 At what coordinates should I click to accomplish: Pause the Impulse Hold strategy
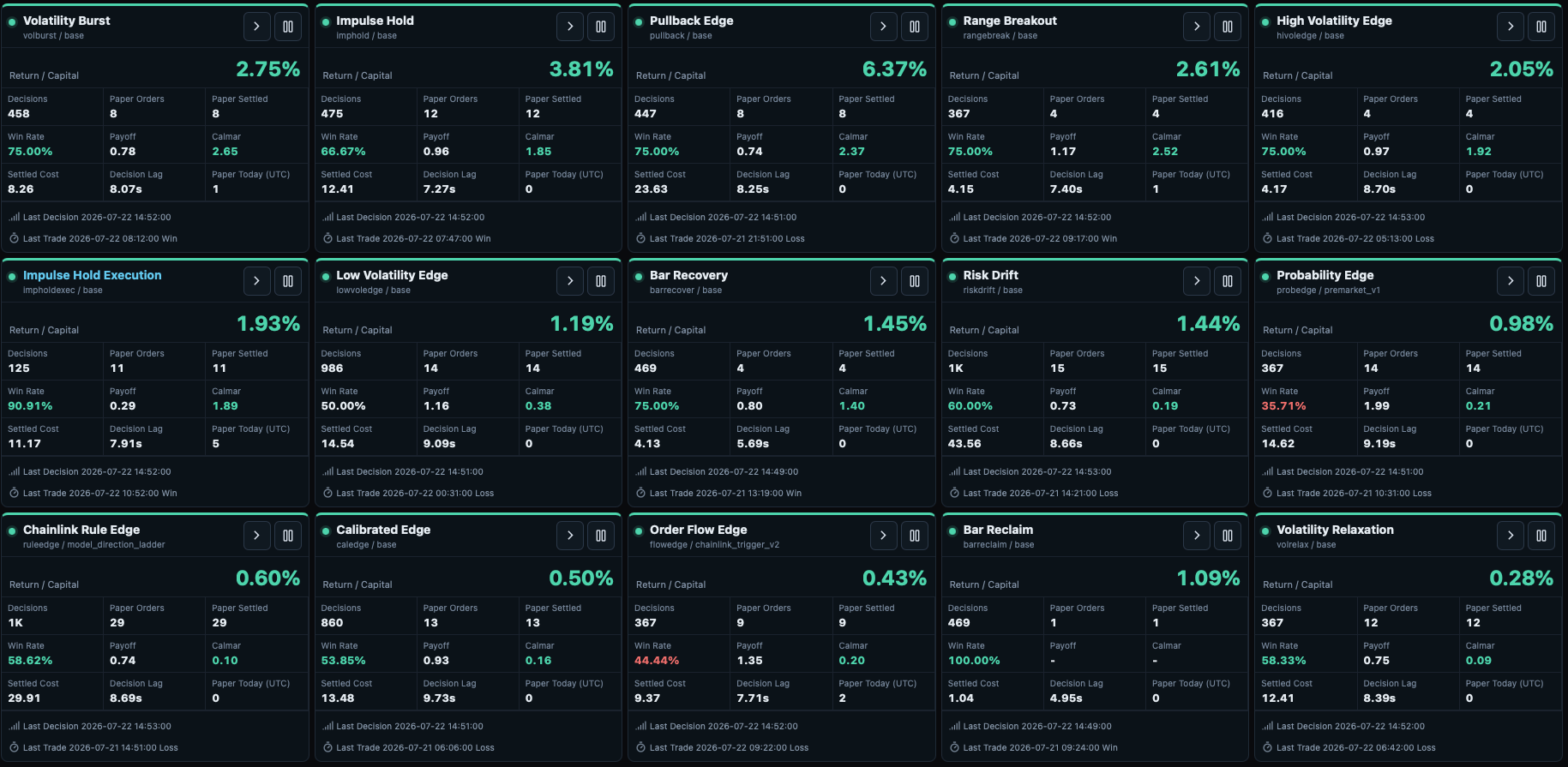pyautogui.click(x=601, y=27)
